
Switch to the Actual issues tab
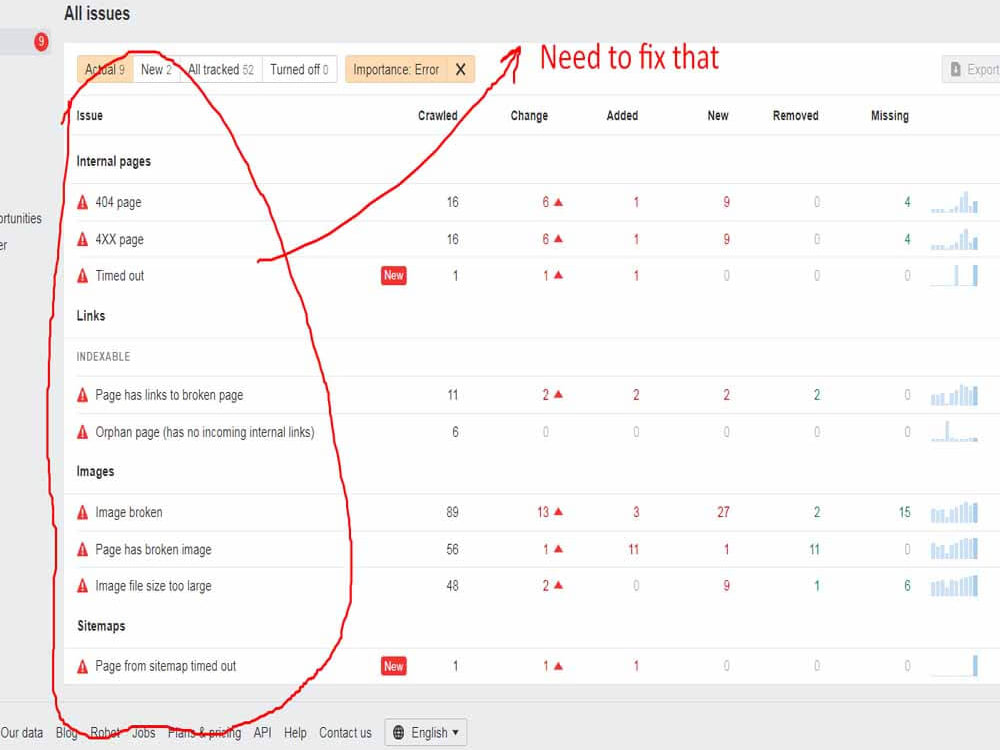(105, 70)
